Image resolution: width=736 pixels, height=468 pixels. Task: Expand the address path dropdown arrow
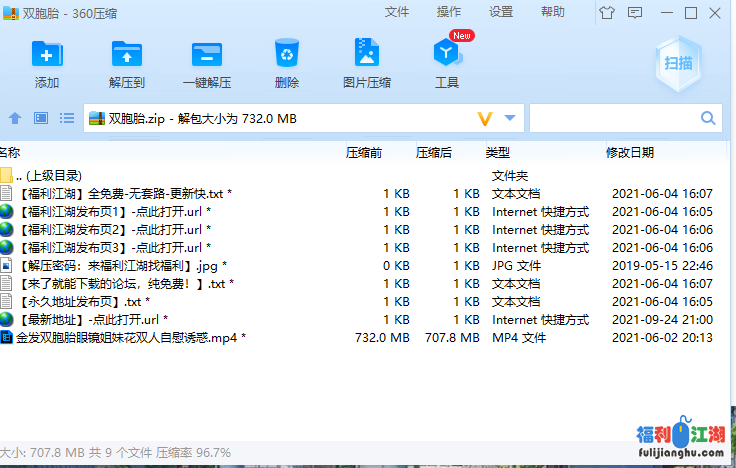point(510,118)
